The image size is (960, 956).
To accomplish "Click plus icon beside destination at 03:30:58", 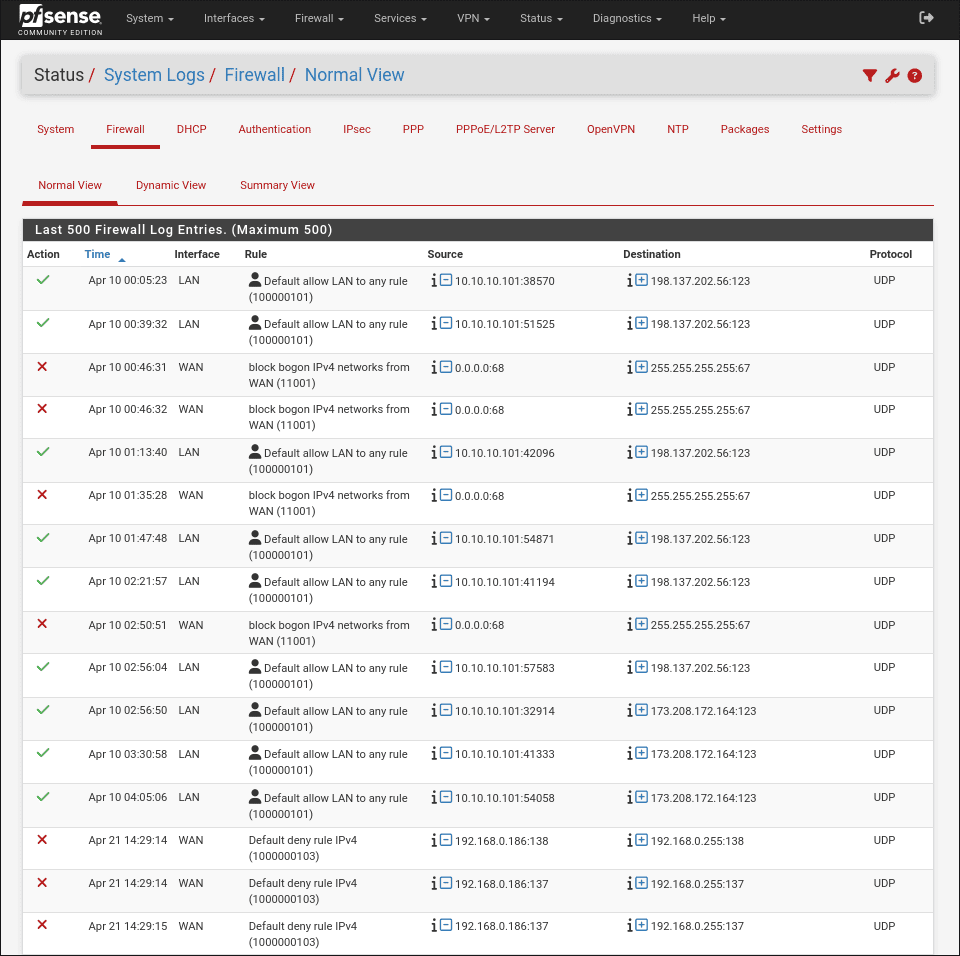I will (x=642, y=753).
